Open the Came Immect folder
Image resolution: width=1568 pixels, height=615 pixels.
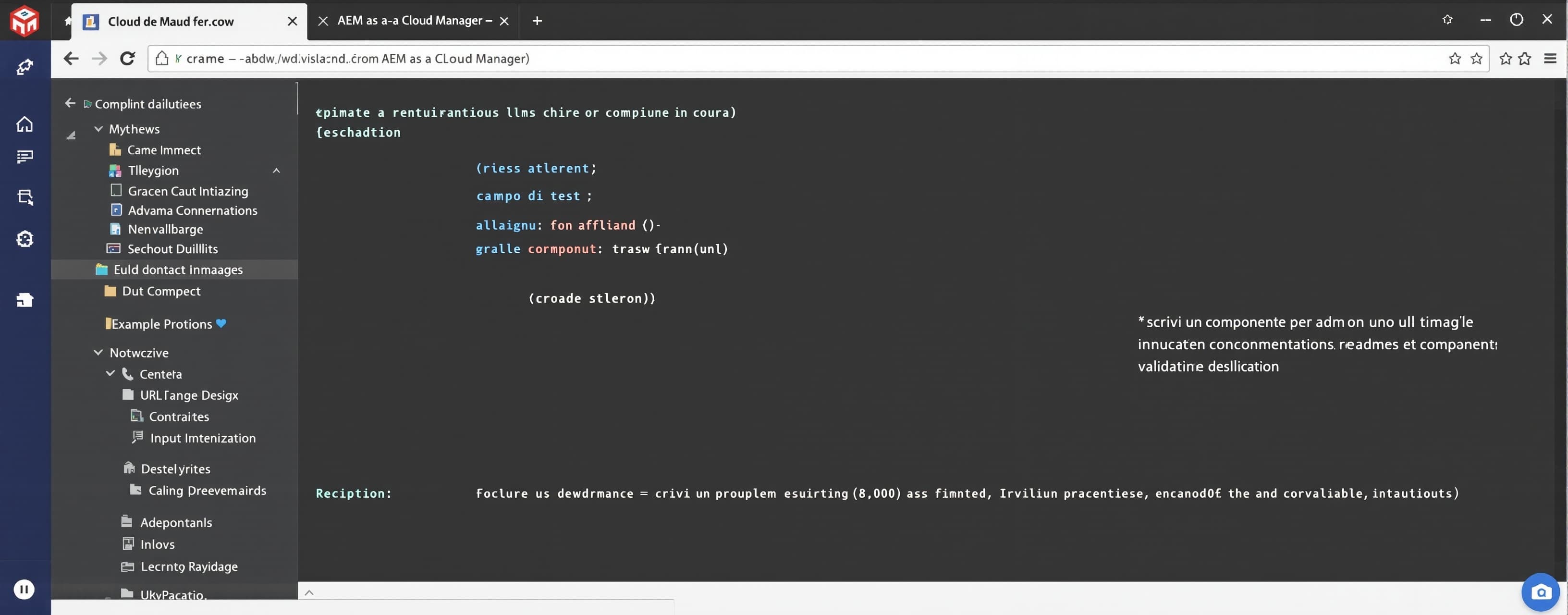[x=164, y=150]
